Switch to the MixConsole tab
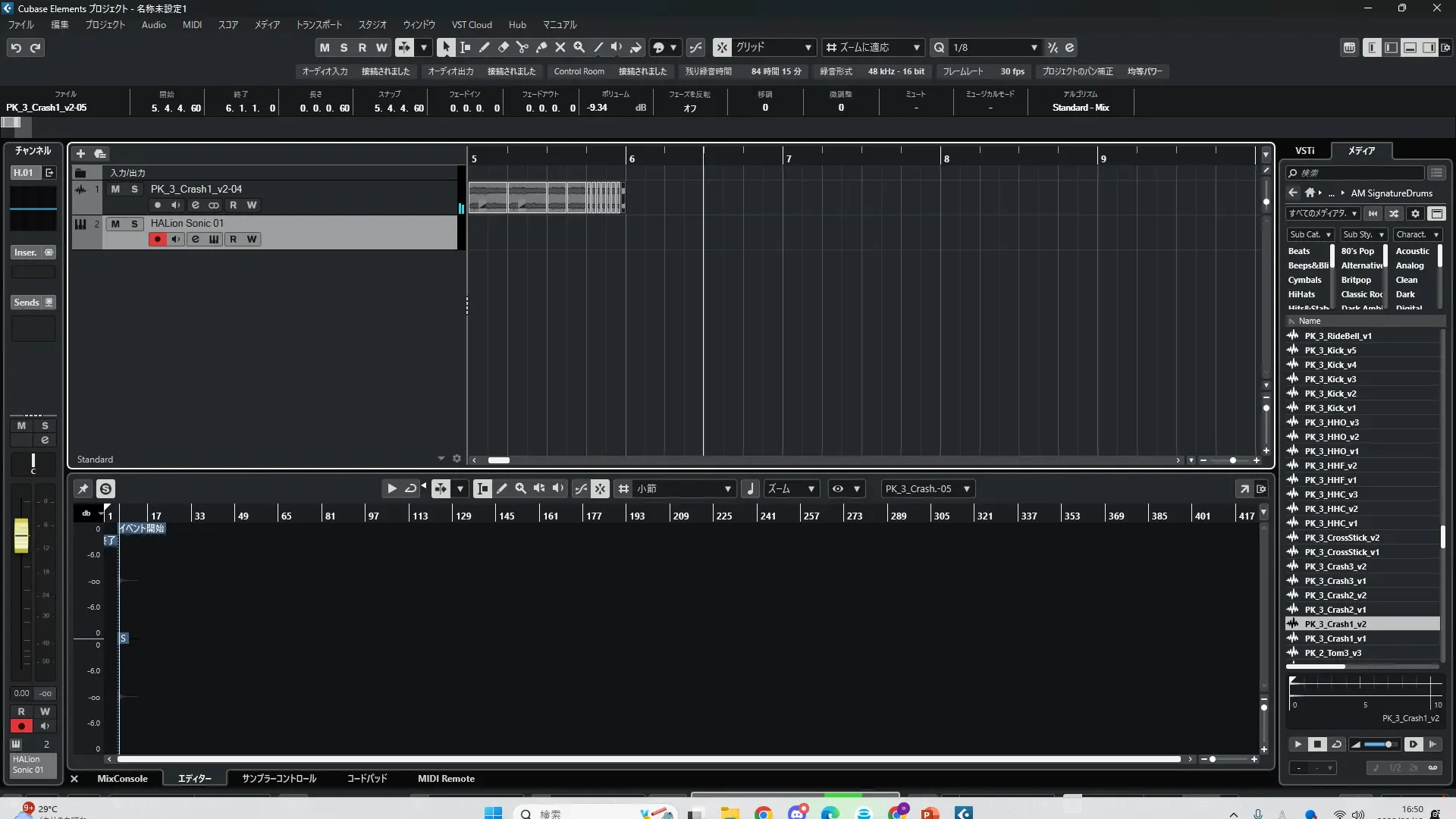 pyautogui.click(x=122, y=778)
